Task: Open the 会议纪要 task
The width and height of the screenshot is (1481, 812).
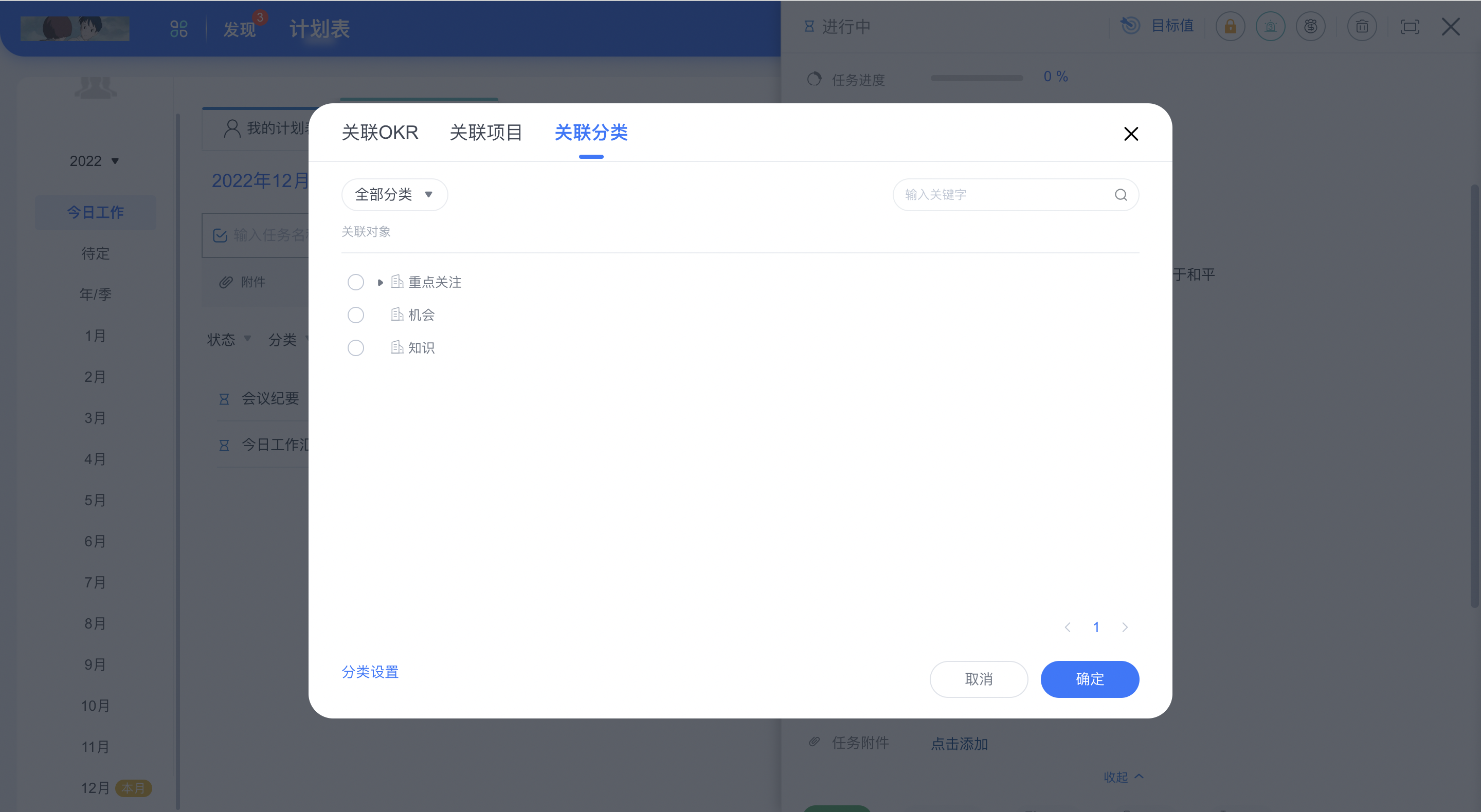Action: 270,398
